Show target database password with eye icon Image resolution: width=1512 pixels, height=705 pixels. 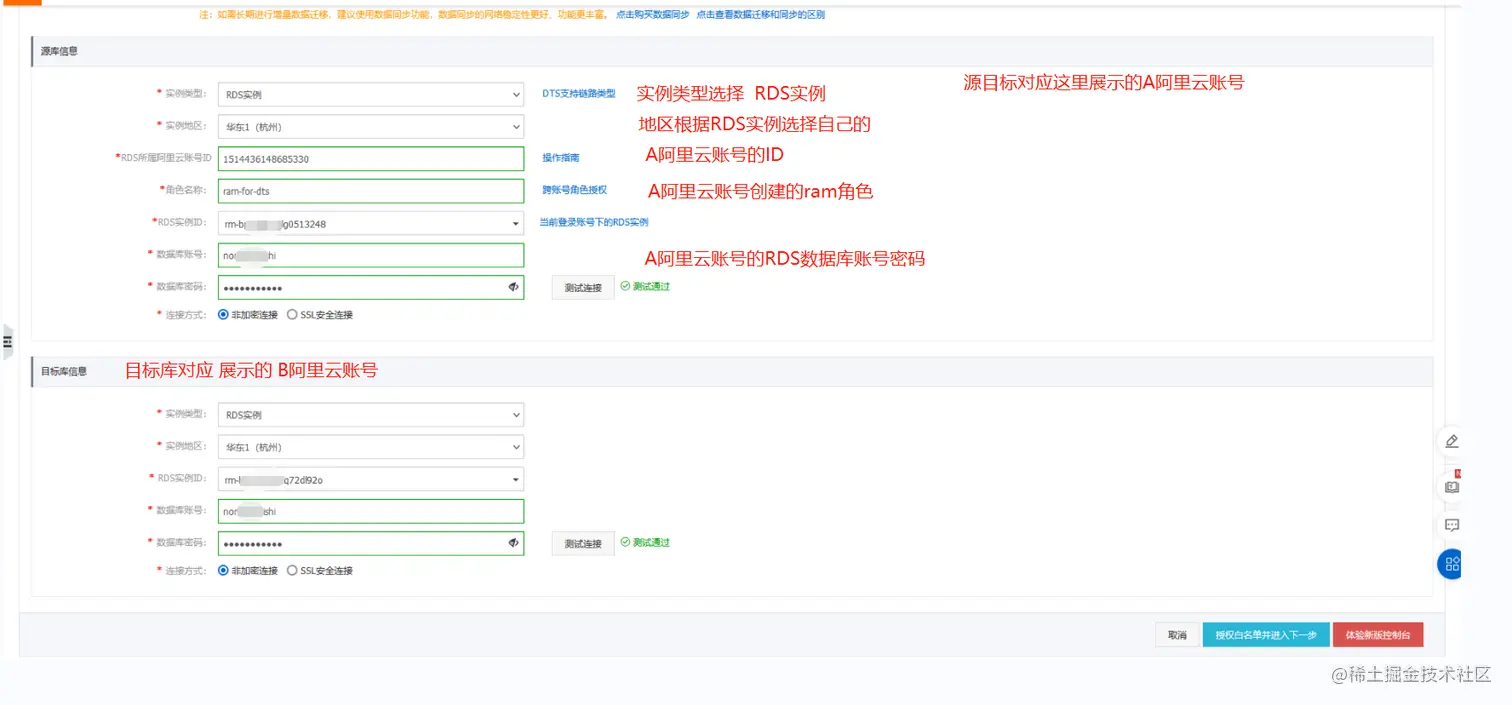pos(513,543)
